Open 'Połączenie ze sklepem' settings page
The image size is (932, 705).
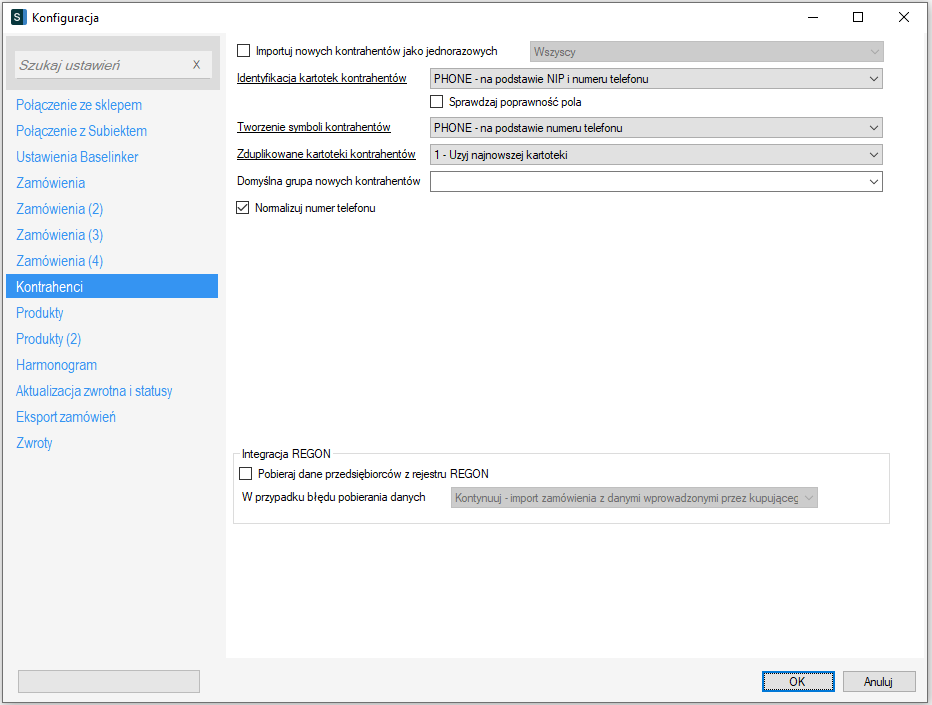pyautogui.click(x=79, y=105)
